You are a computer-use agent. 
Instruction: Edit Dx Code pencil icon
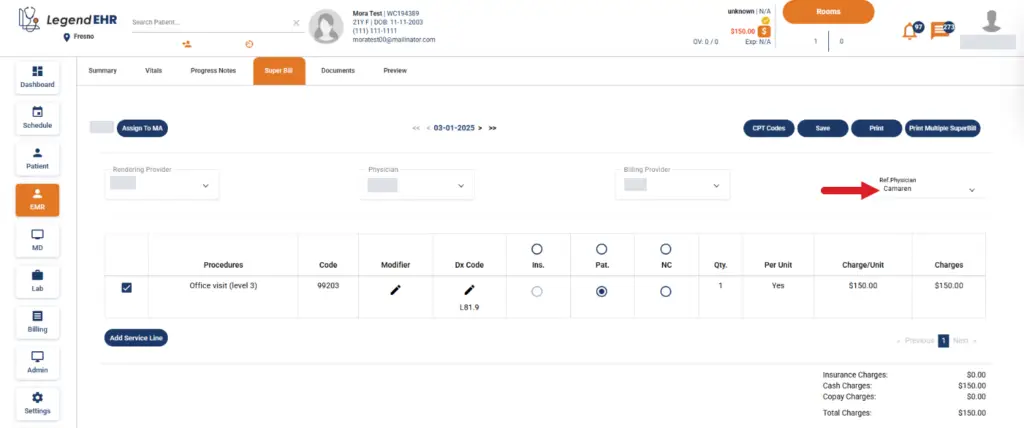[x=469, y=289]
